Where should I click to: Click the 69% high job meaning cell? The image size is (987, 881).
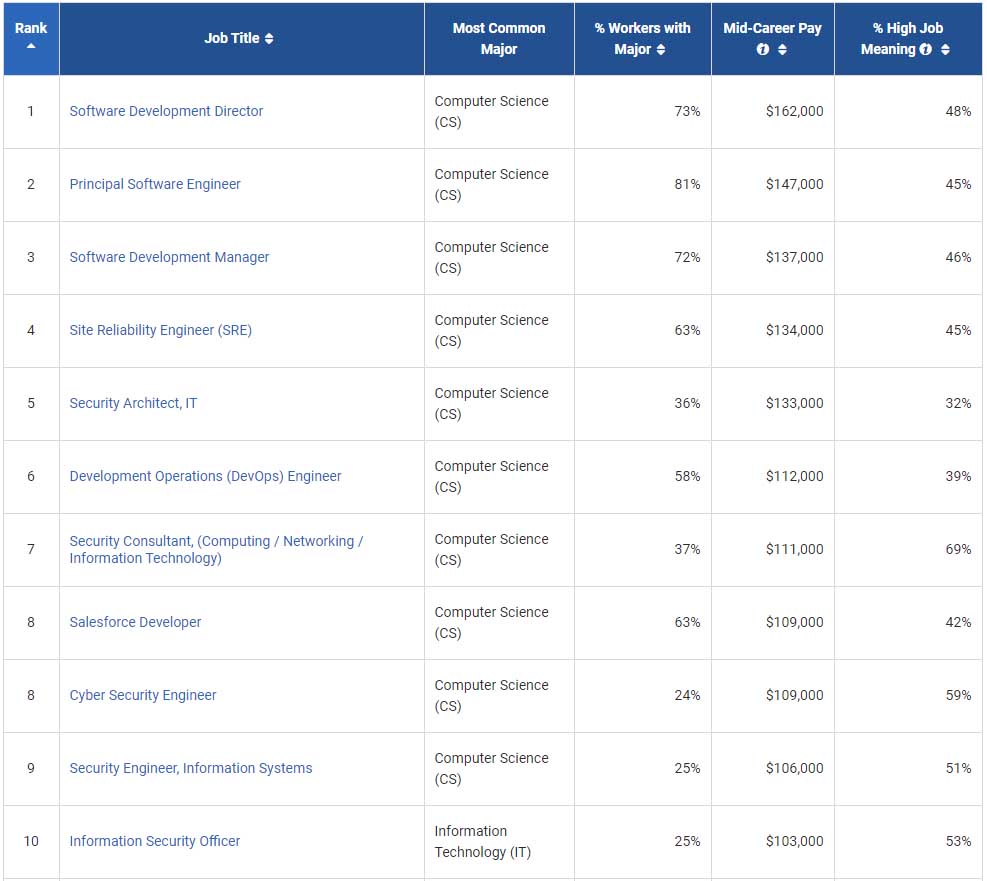[x=908, y=549]
